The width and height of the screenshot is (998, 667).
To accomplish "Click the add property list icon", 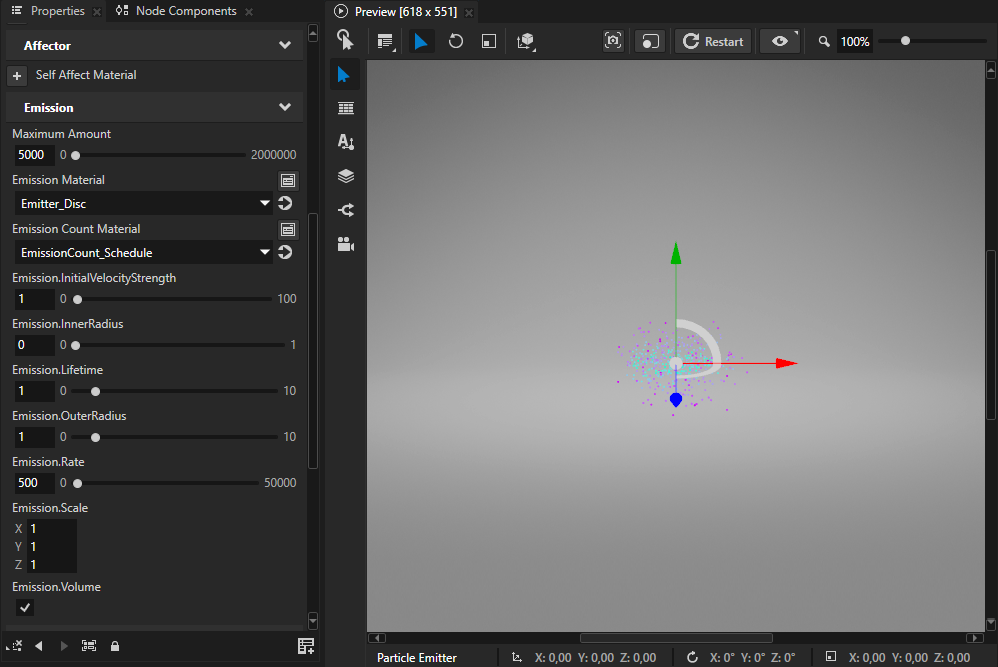I will click(306, 646).
